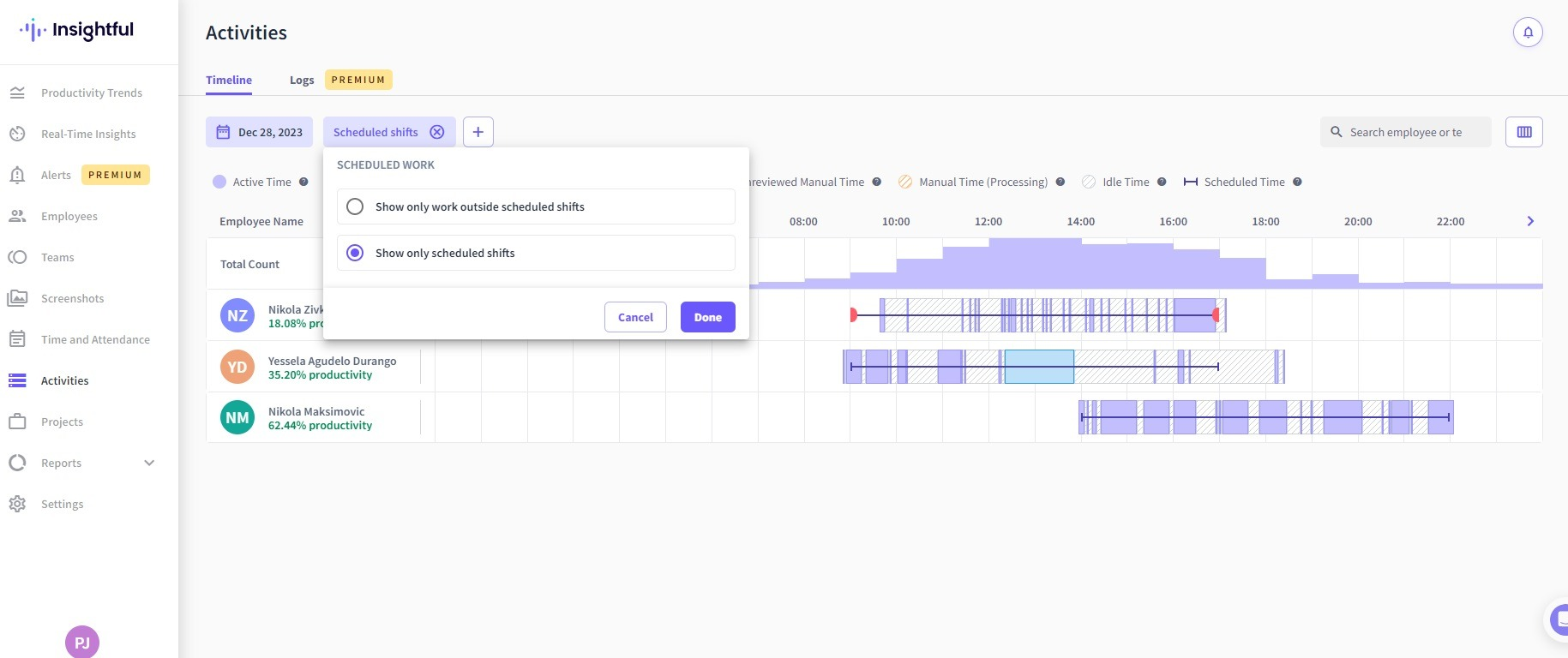Click the blue block in Yessela's timeline
Viewport: 1568px width, 658px height.
[1039, 367]
